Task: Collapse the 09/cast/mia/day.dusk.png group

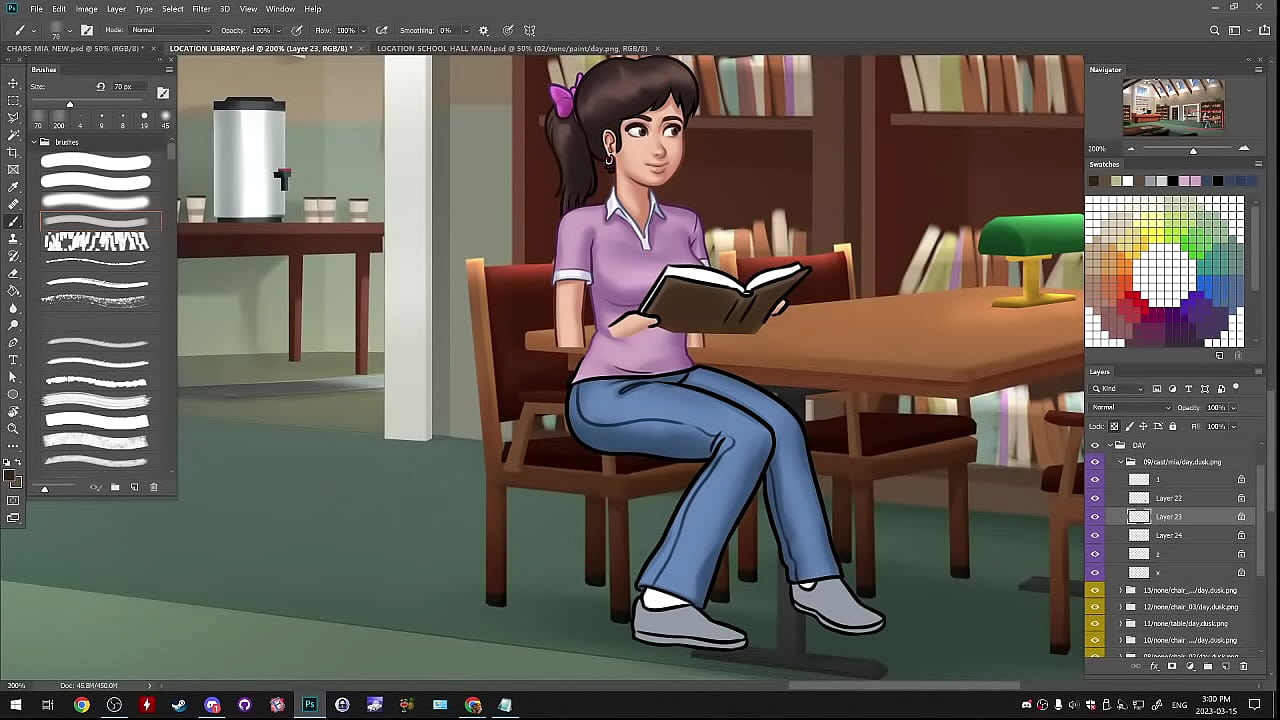Action: tap(1120, 462)
